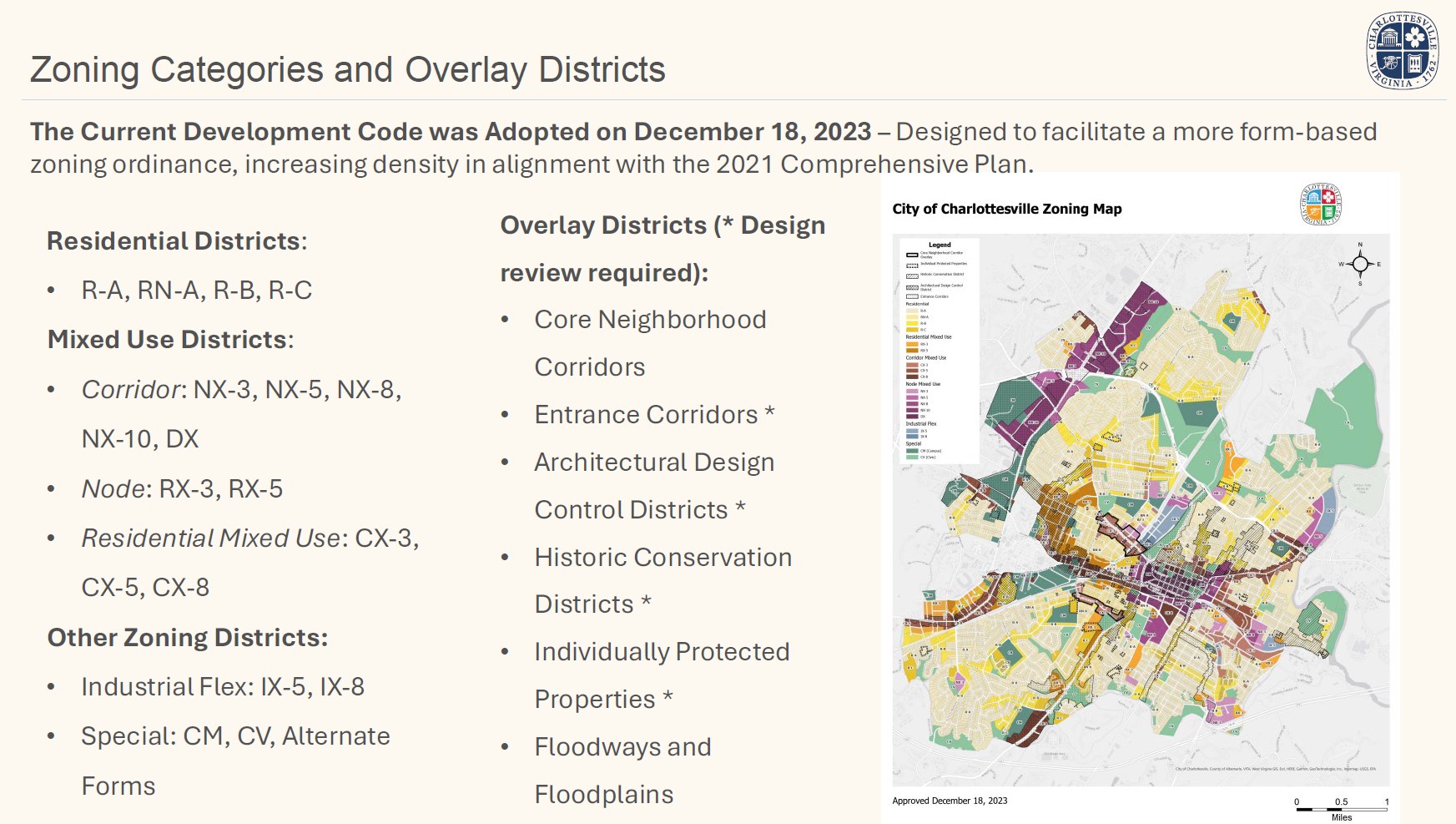
Task: Click the R-A residential legend color swatch
Action: [912, 311]
